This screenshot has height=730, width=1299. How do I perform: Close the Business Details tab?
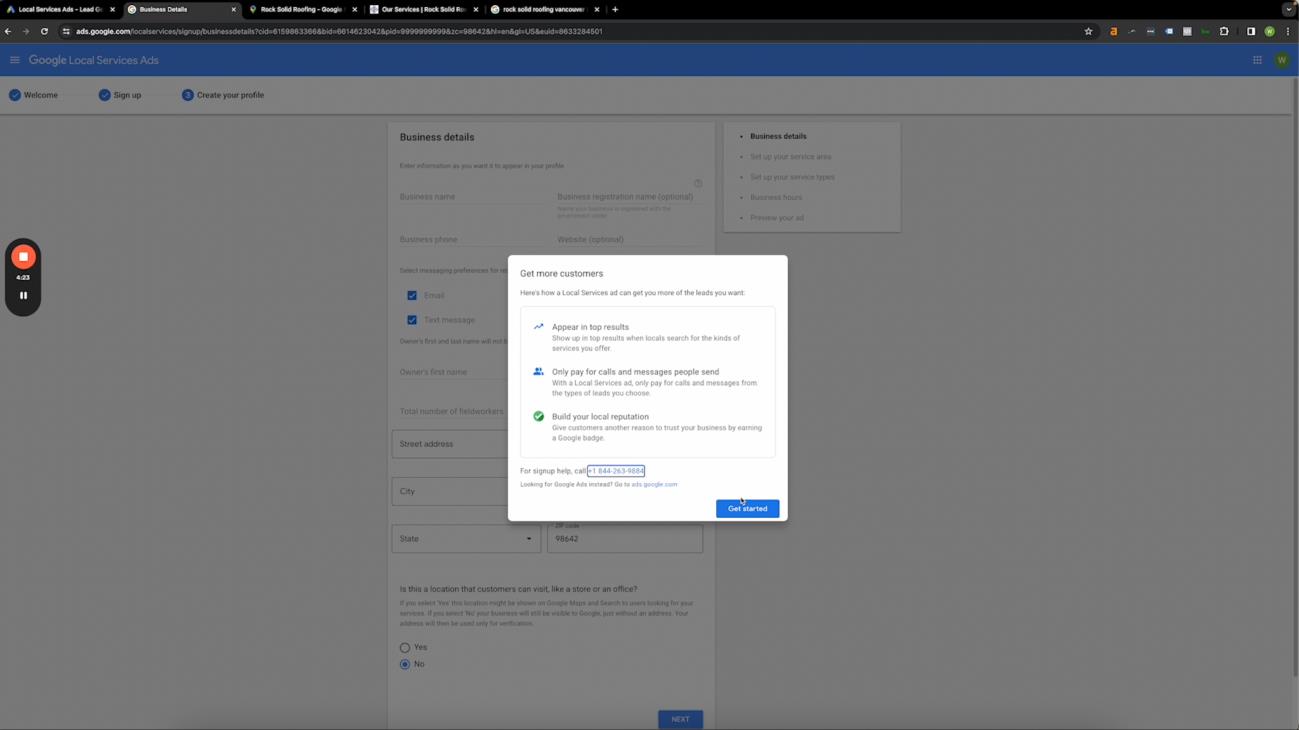234,9
